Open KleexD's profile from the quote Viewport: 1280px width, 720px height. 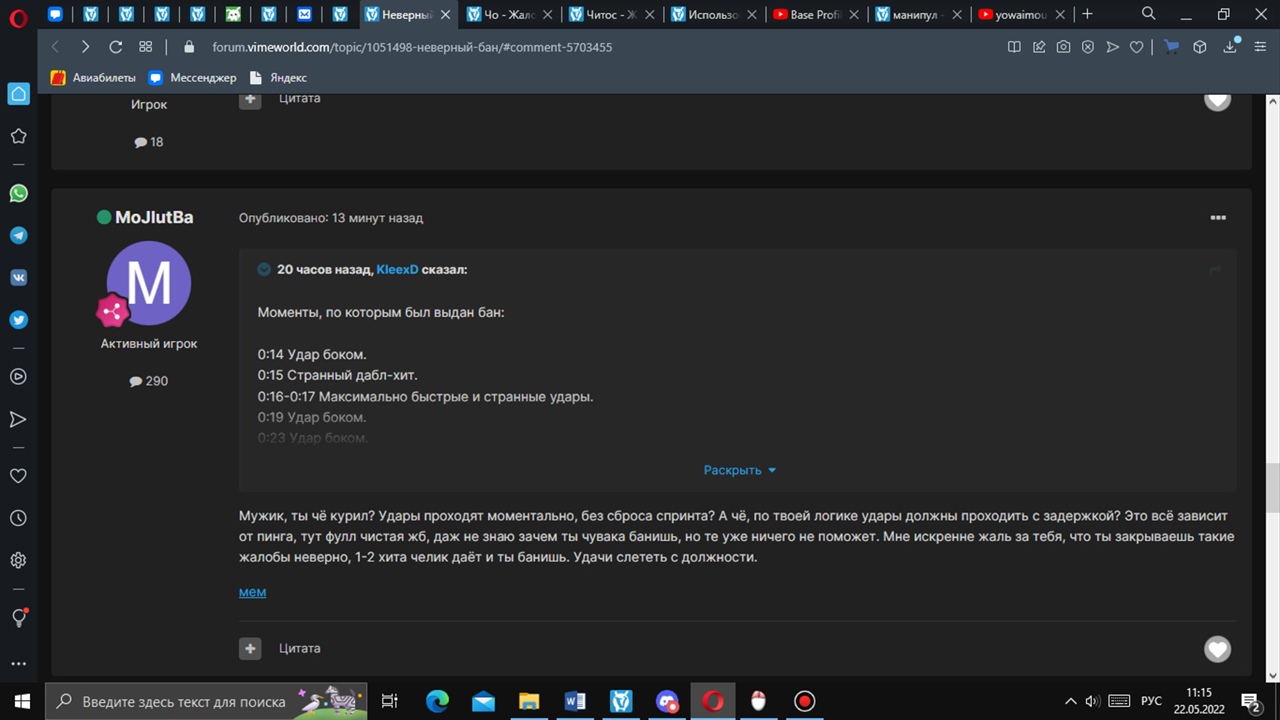tap(397, 269)
